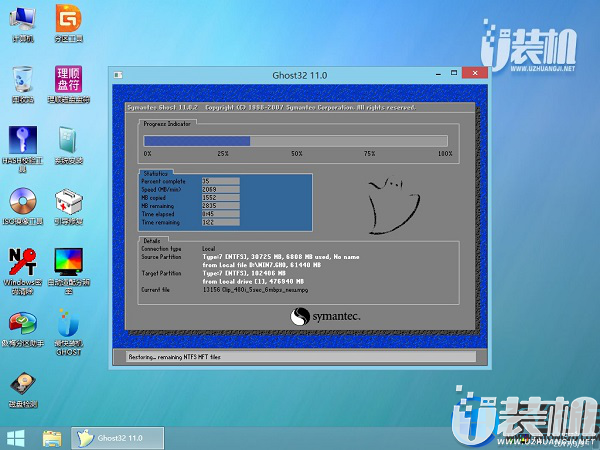600x450 pixels.
Task: Click the Symantec Ghost copyright header
Action: (271, 108)
